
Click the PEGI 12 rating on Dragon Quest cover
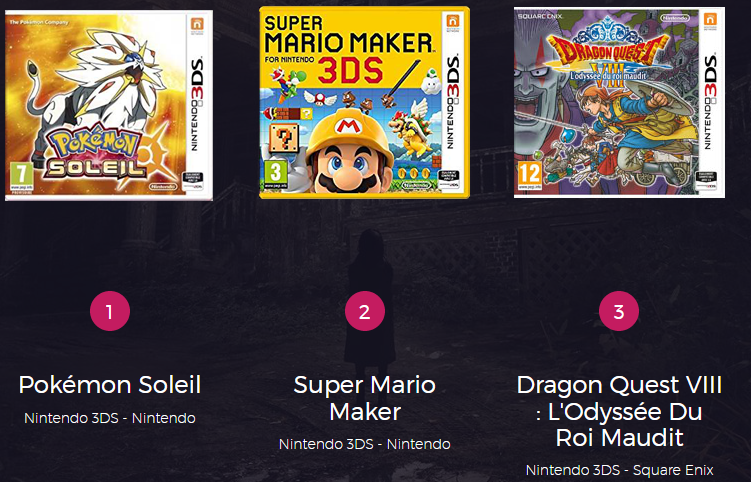[x=530, y=175]
